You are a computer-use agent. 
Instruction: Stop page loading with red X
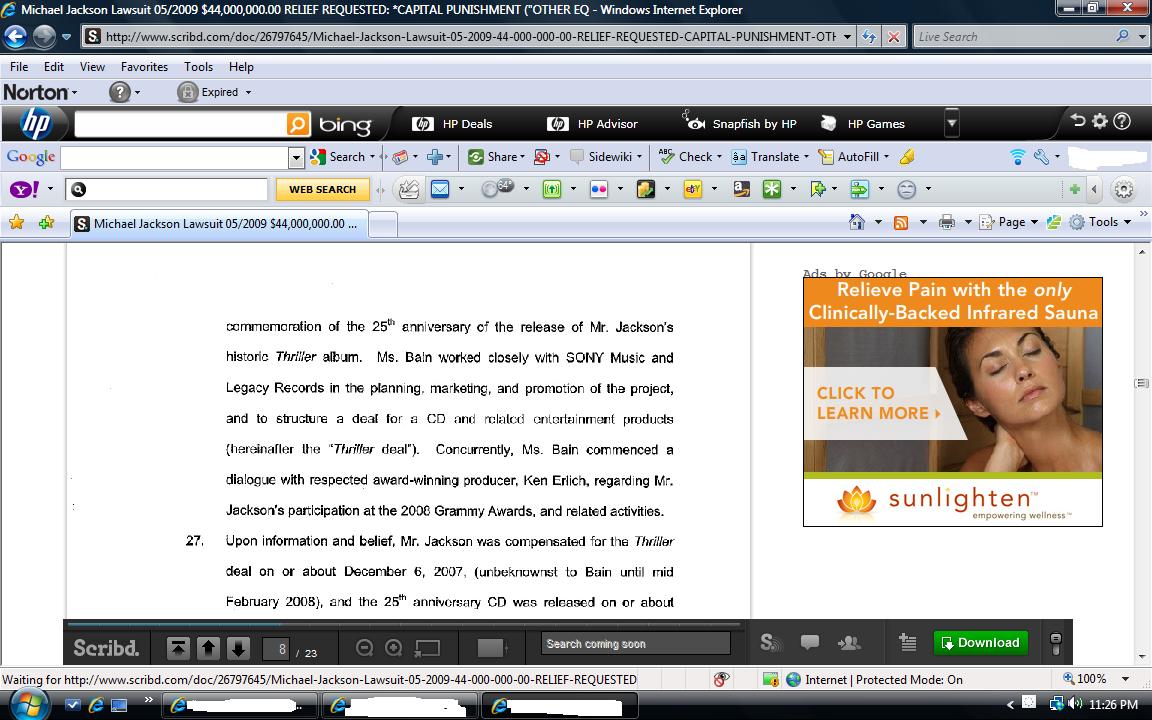tap(893, 37)
